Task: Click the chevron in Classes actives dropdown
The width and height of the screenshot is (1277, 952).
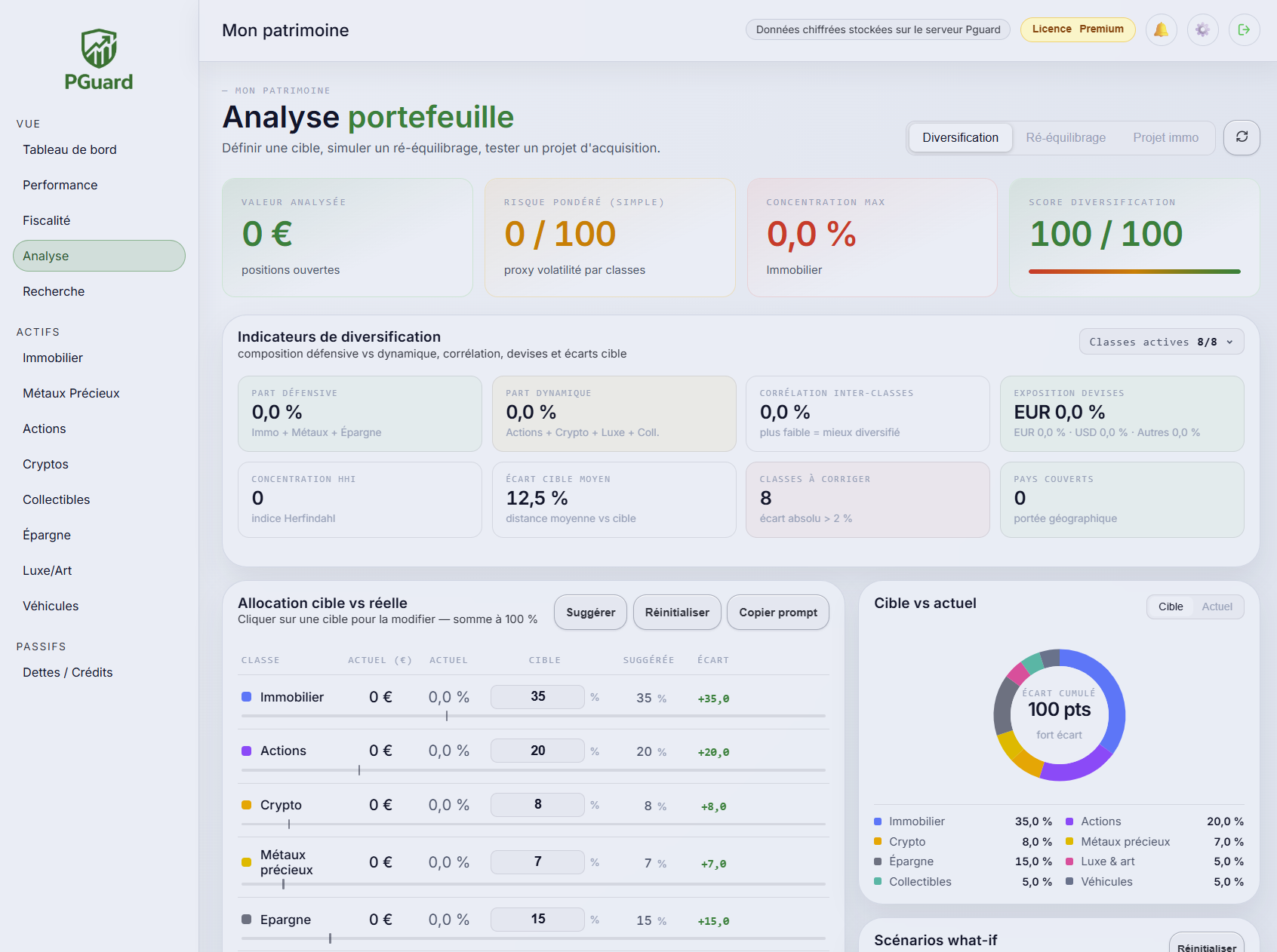Action: coord(1229,342)
